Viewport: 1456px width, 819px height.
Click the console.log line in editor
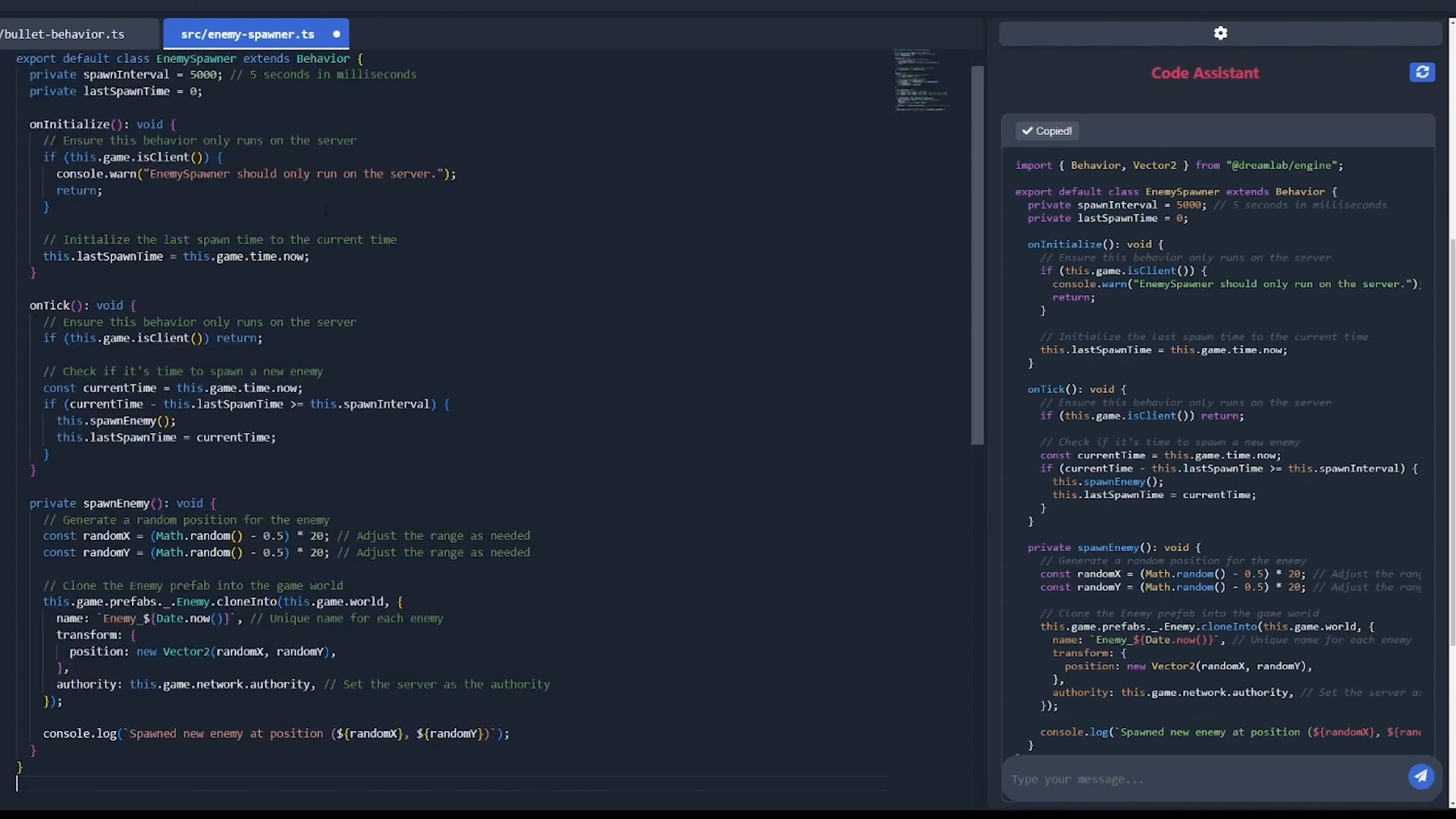276,734
